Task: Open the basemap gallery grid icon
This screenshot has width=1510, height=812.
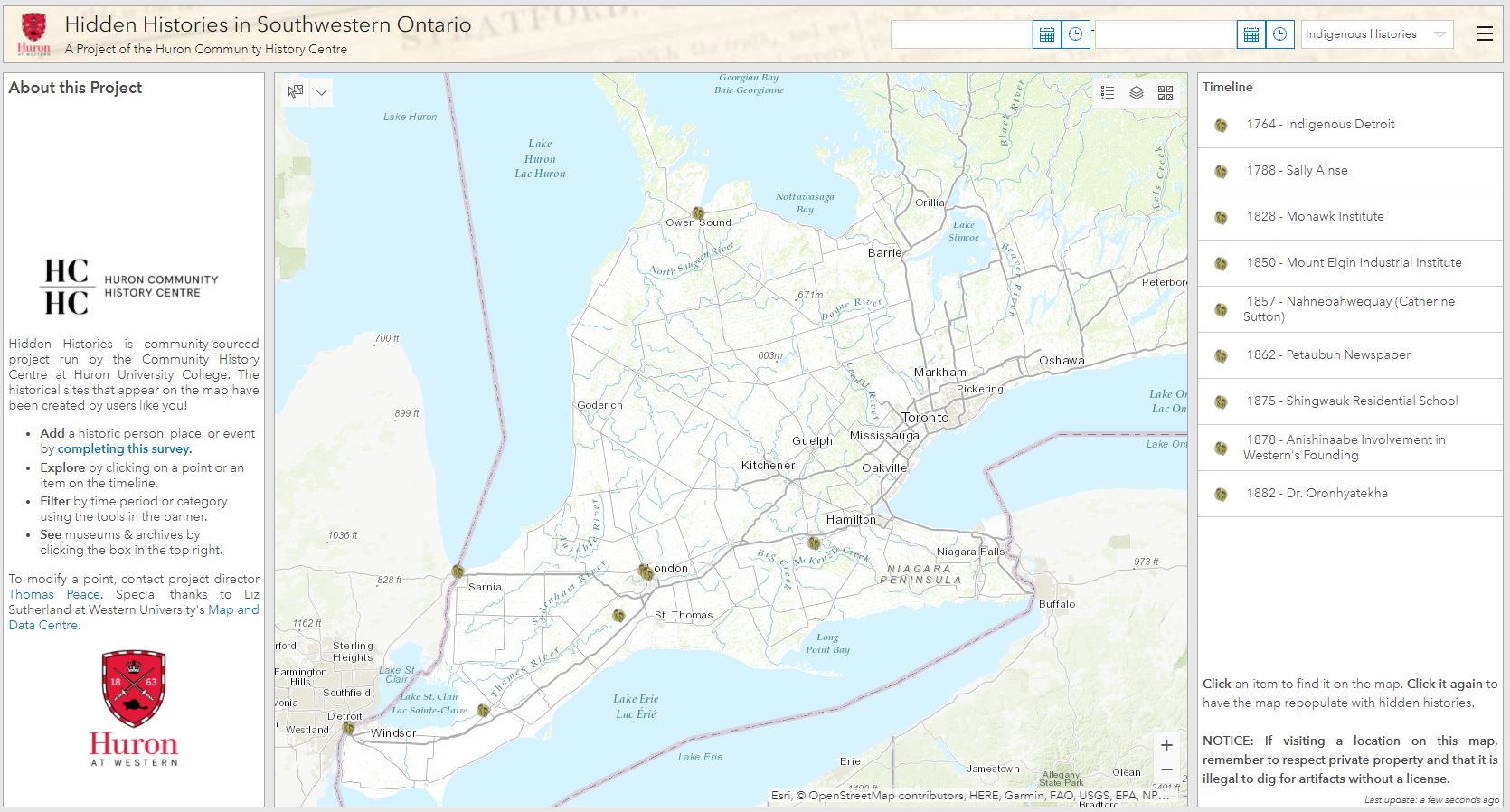Action: coord(1166,92)
